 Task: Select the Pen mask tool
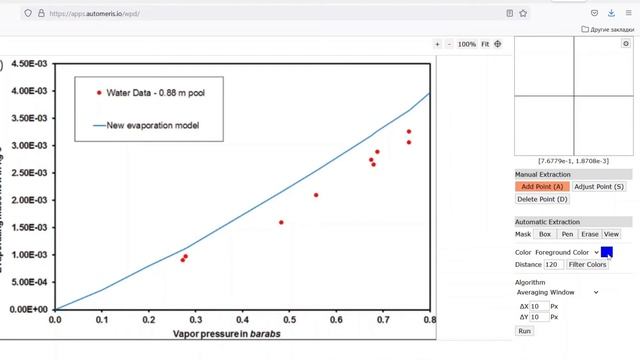(567, 234)
